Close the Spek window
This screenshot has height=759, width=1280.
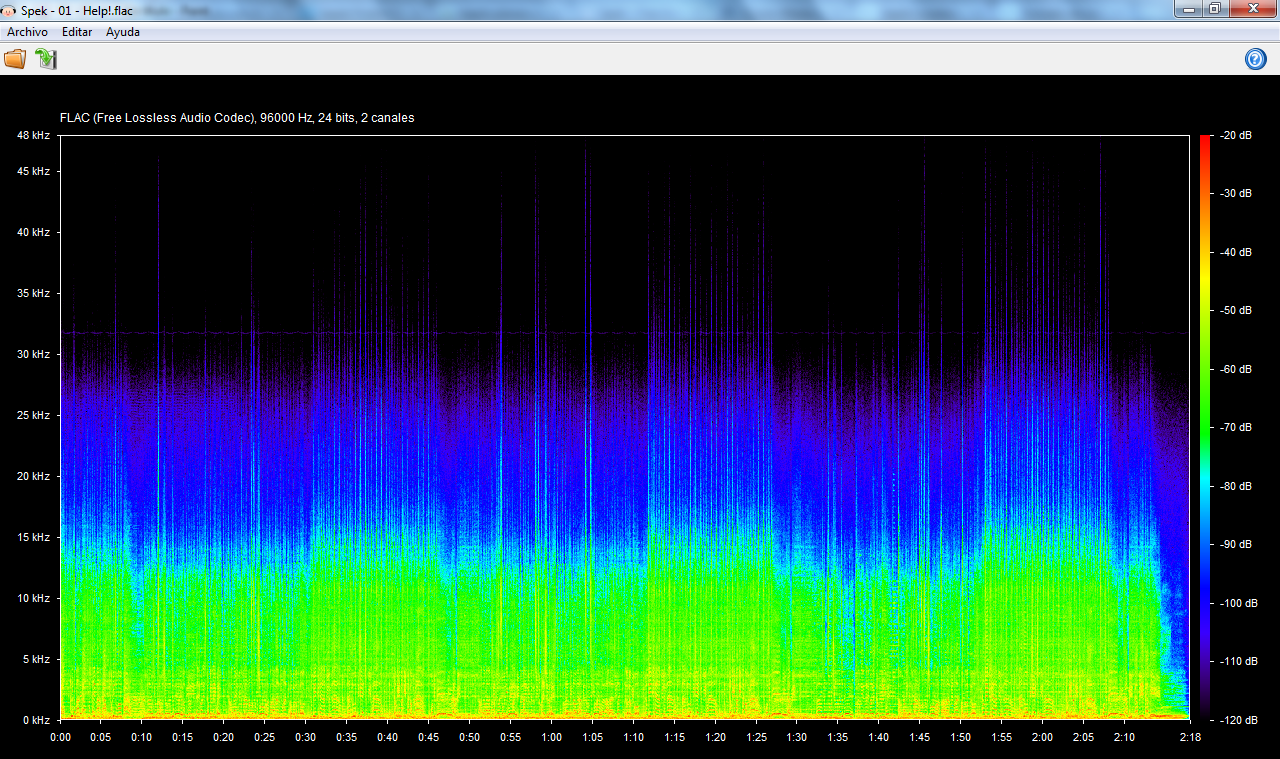1251,9
